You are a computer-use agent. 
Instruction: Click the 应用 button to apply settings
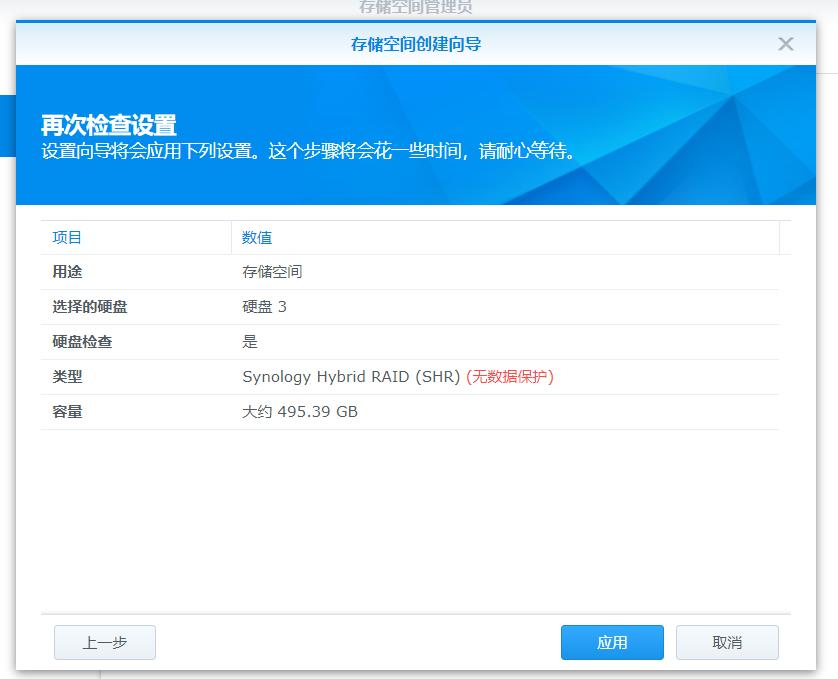point(612,643)
